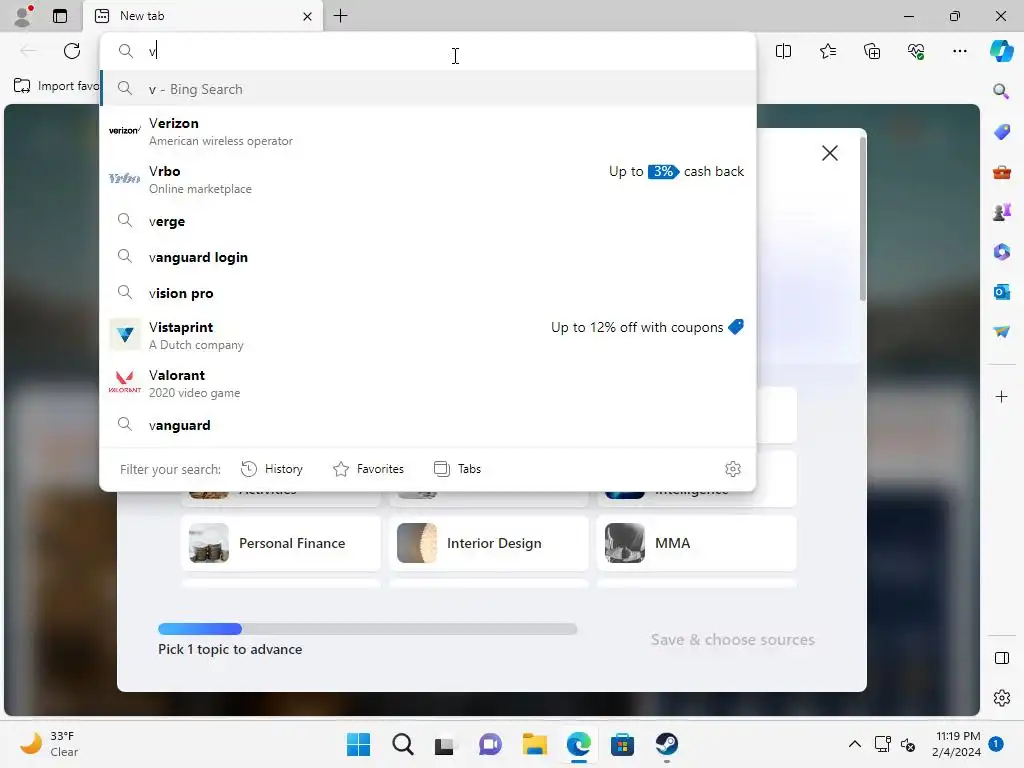This screenshot has width=1024, height=768.
Task: Open the tab actions menu icon
Action: pyautogui.click(x=60, y=16)
